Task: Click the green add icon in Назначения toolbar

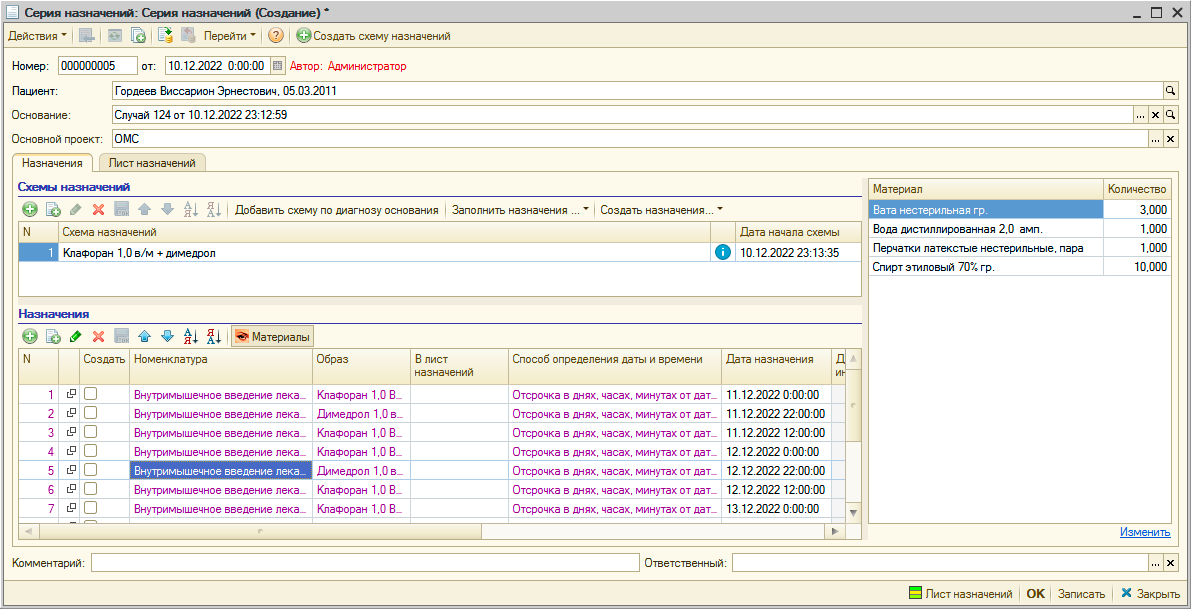Action: point(30,337)
